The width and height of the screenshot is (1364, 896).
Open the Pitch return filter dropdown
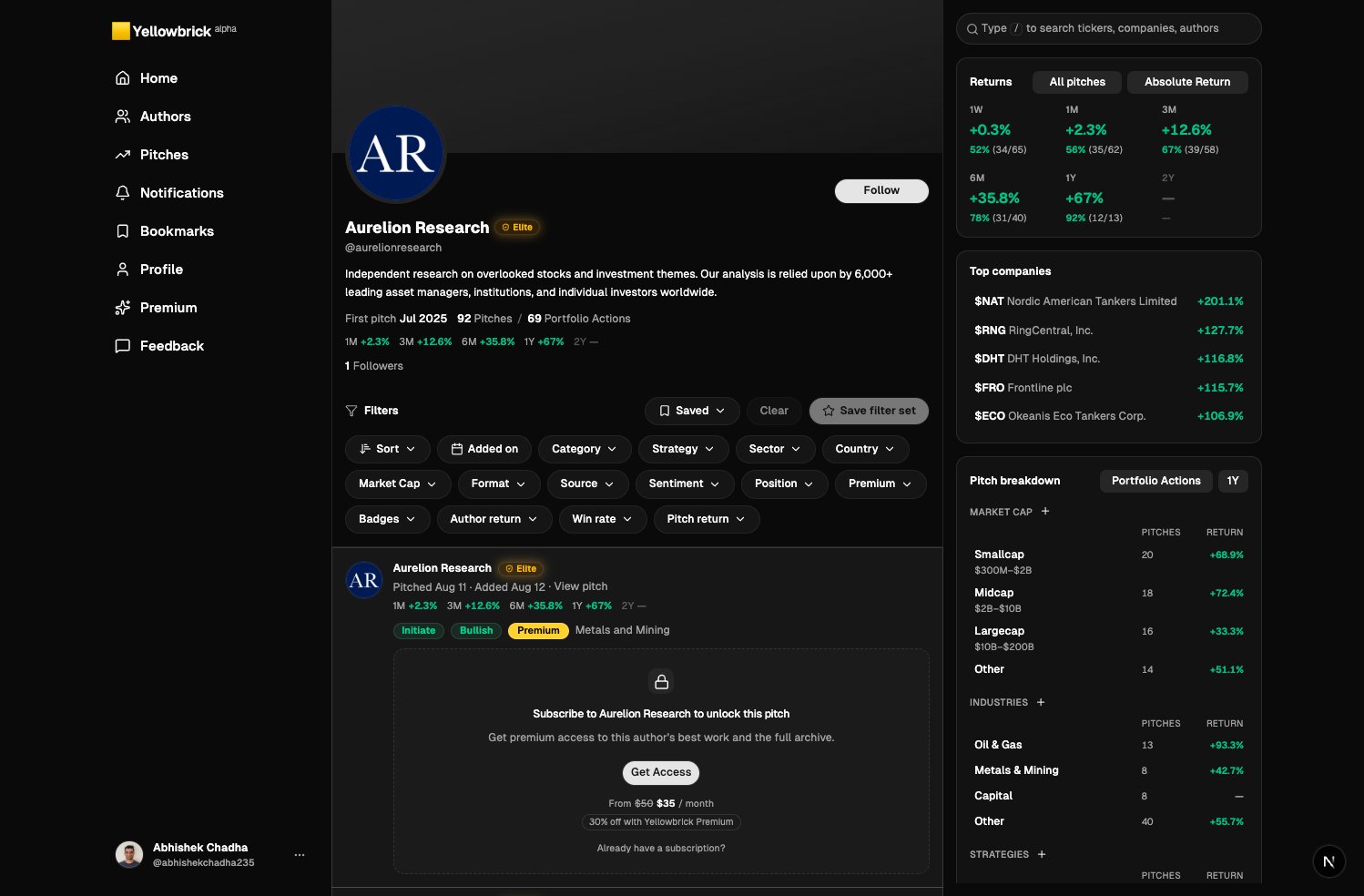click(707, 519)
